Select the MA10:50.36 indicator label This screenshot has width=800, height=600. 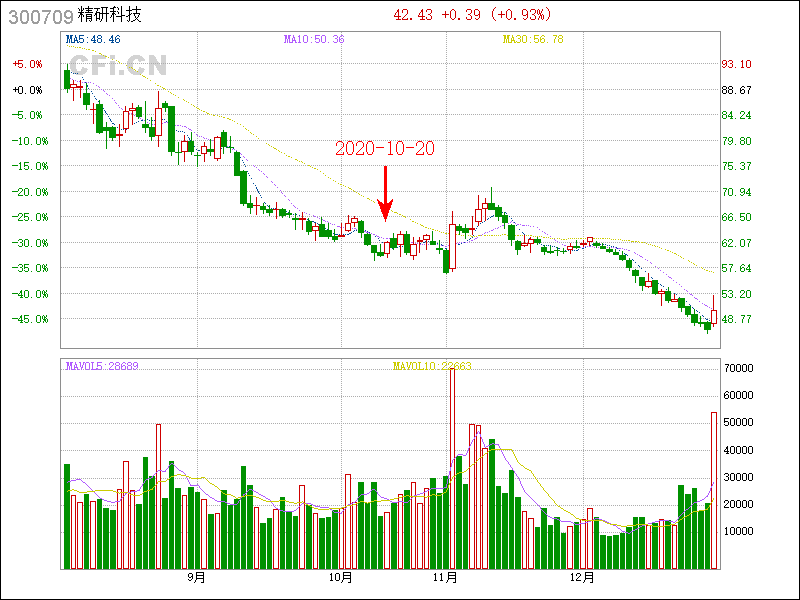coord(314,39)
